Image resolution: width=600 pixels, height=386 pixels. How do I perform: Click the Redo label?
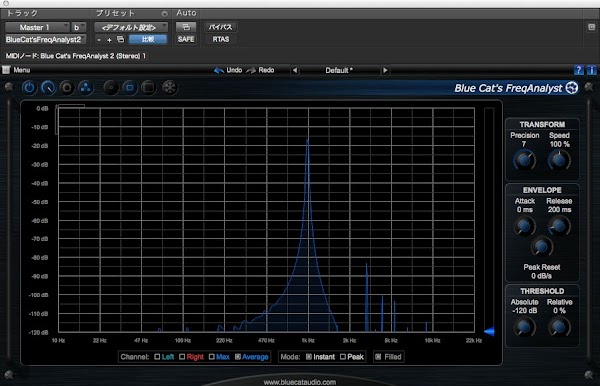266,70
